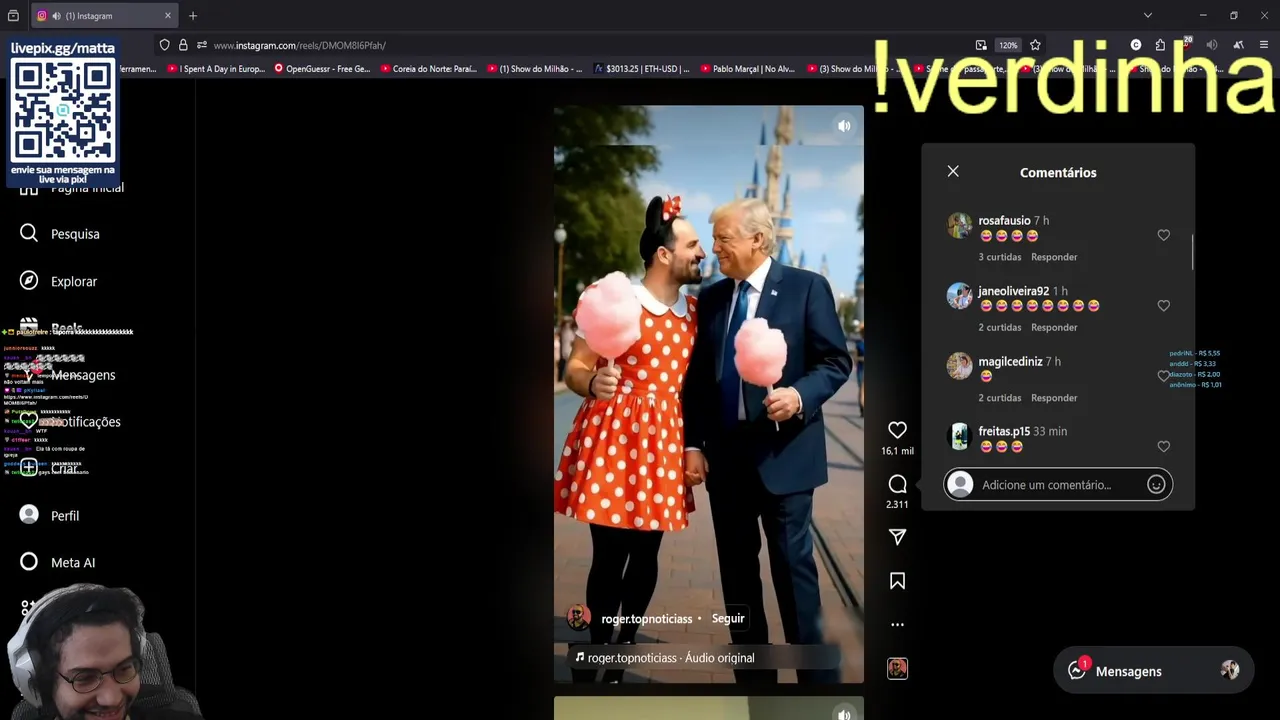The width and height of the screenshot is (1280, 720).
Task: Open the Picture-in-Picture icon in address bar
Action: tap(981, 45)
